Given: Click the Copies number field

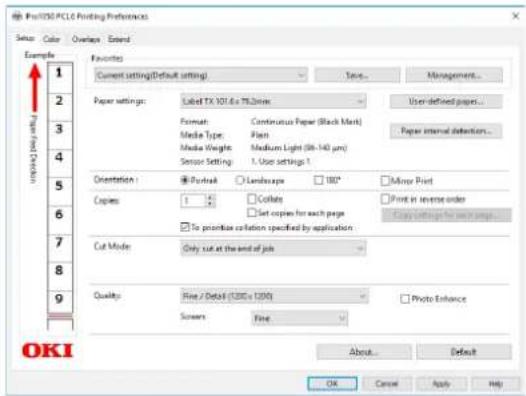Looking at the screenshot, I should tap(193, 201).
